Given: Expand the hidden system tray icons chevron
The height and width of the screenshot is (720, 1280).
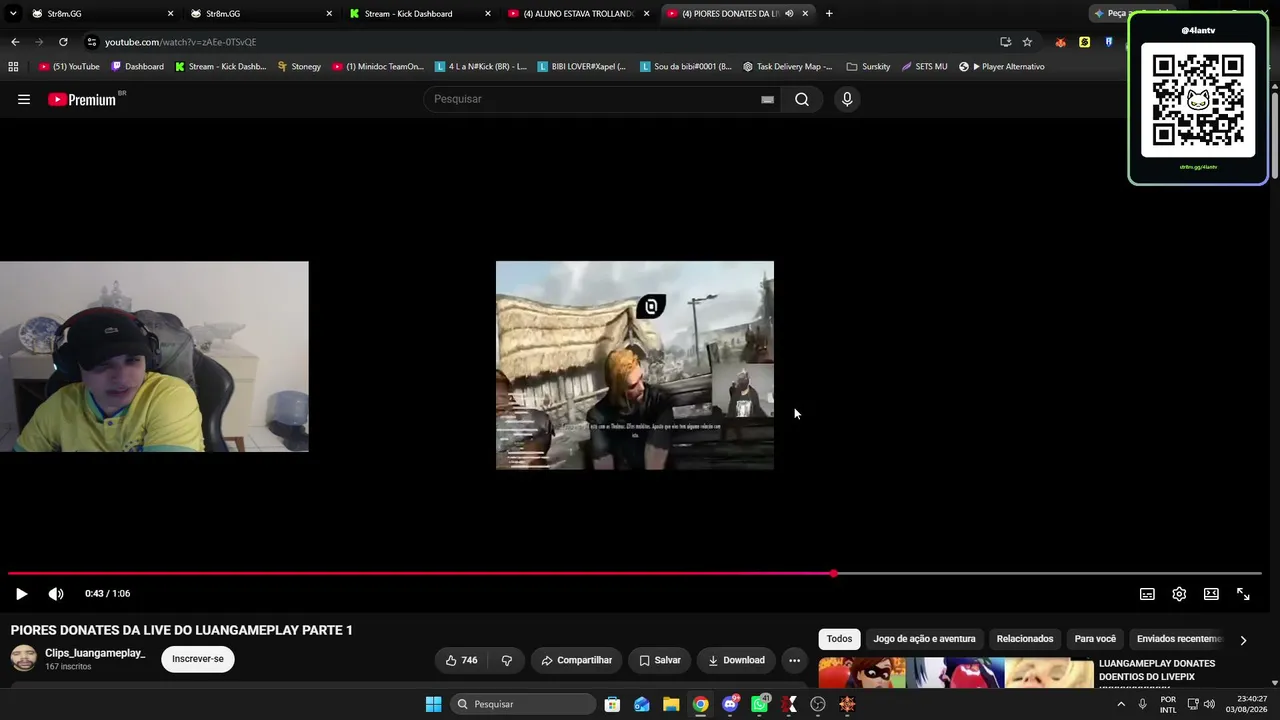Looking at the screenshot, I should 1120,704.
